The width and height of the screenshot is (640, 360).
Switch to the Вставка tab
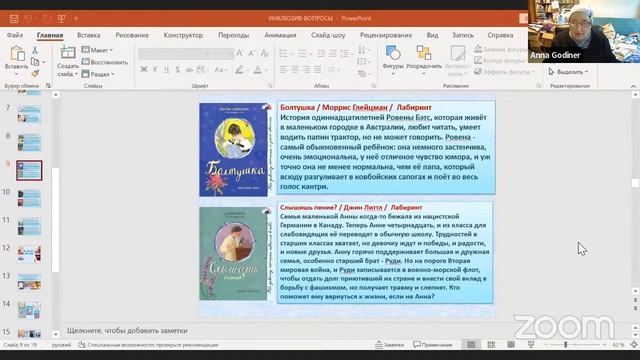89,35
